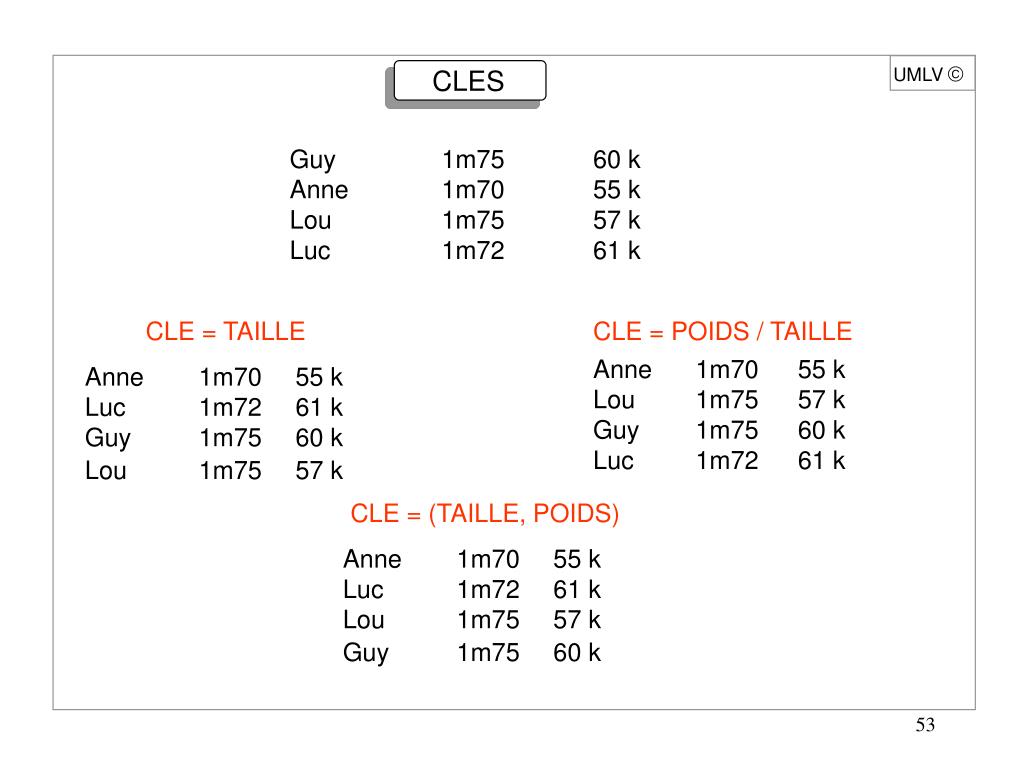Select the CLE = TAILLE heading
The image size is (1023, 759).
(225, 332)
